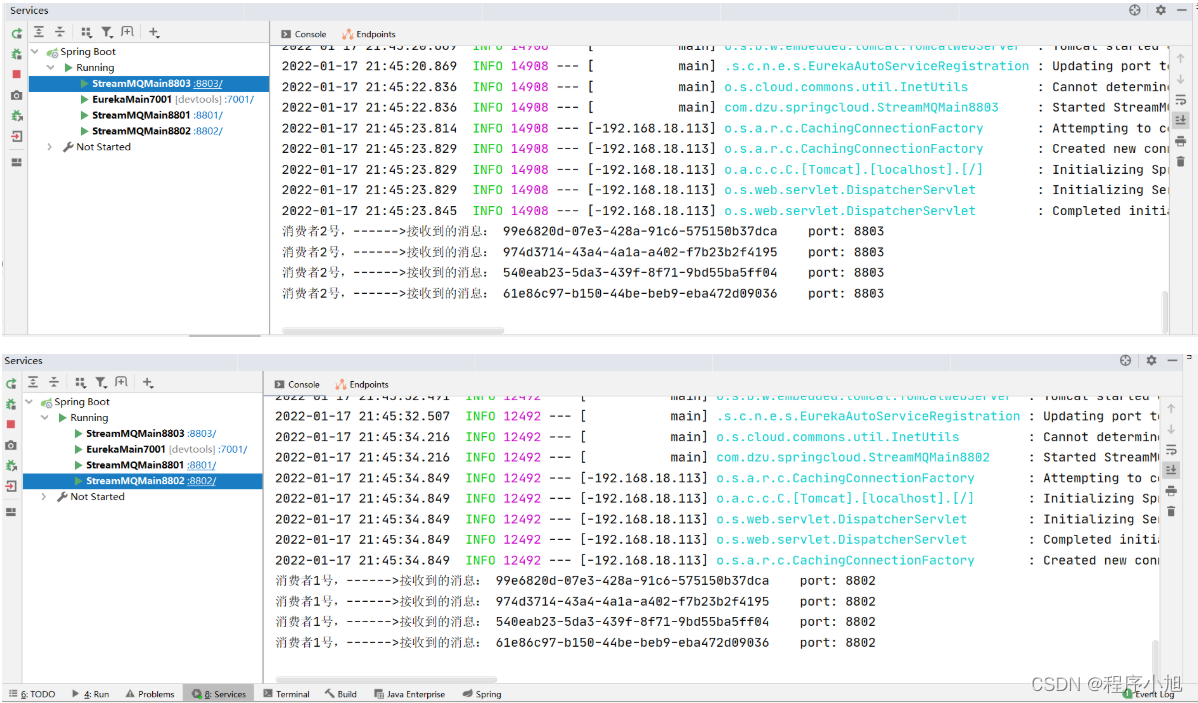This screenshot has height=703, width=1198.
Task: Open gear settings in upper Services header
Action: point(1161,10)
